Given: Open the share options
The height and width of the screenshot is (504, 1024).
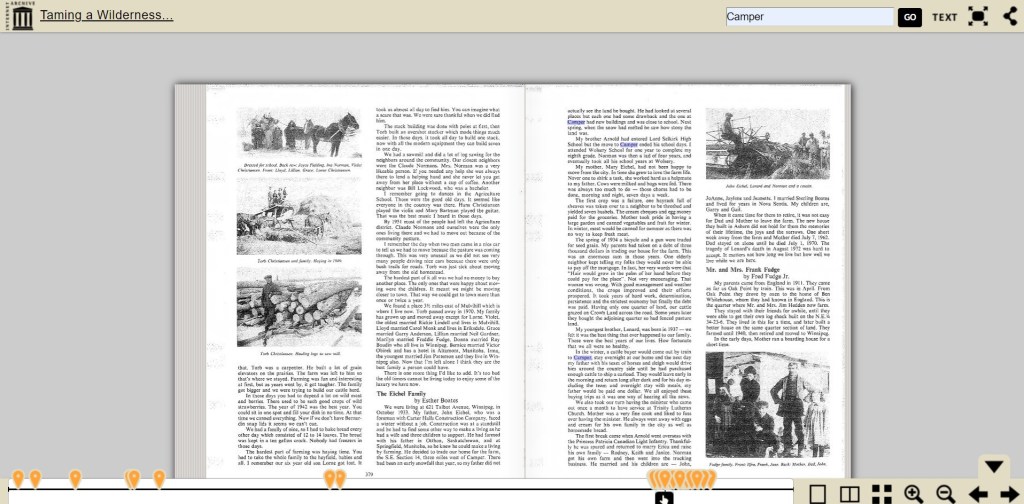Looking at the screenshot, I should point(1009,17).
